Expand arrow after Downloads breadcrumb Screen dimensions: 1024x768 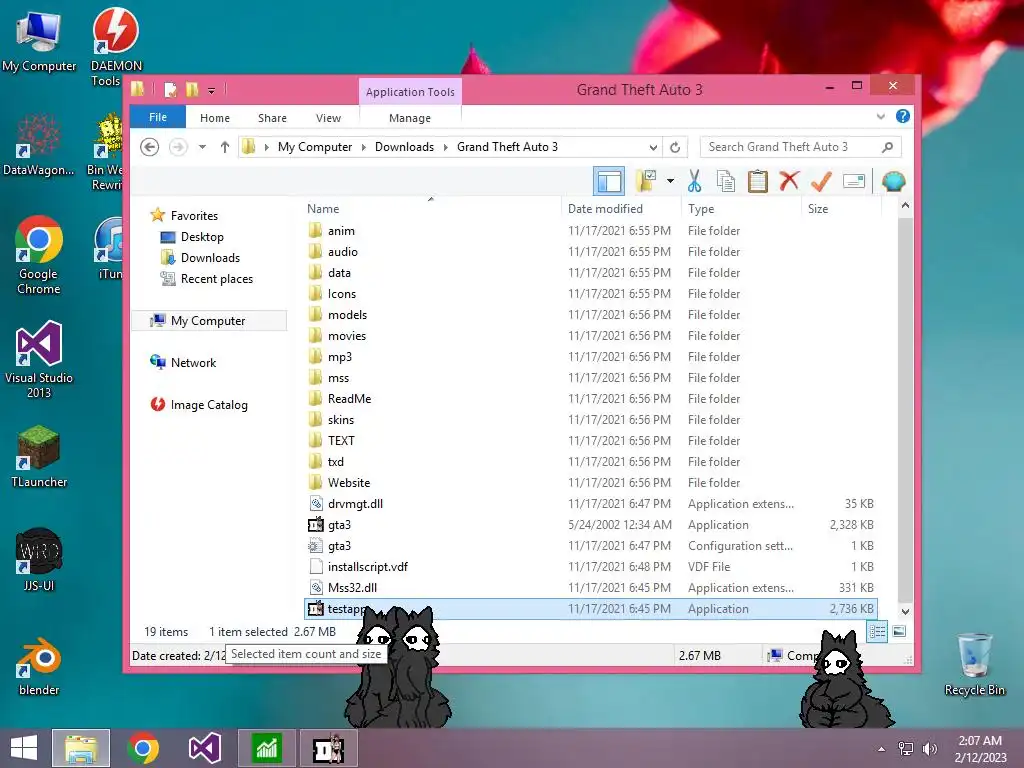445,147
